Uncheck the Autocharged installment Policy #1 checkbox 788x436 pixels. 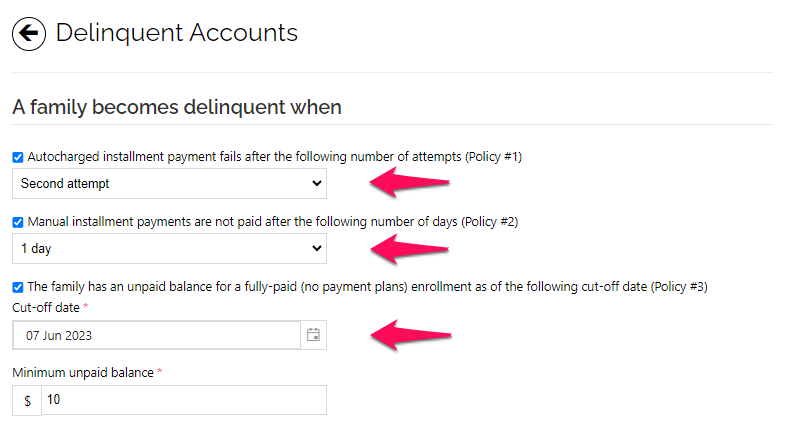[18, 157]
